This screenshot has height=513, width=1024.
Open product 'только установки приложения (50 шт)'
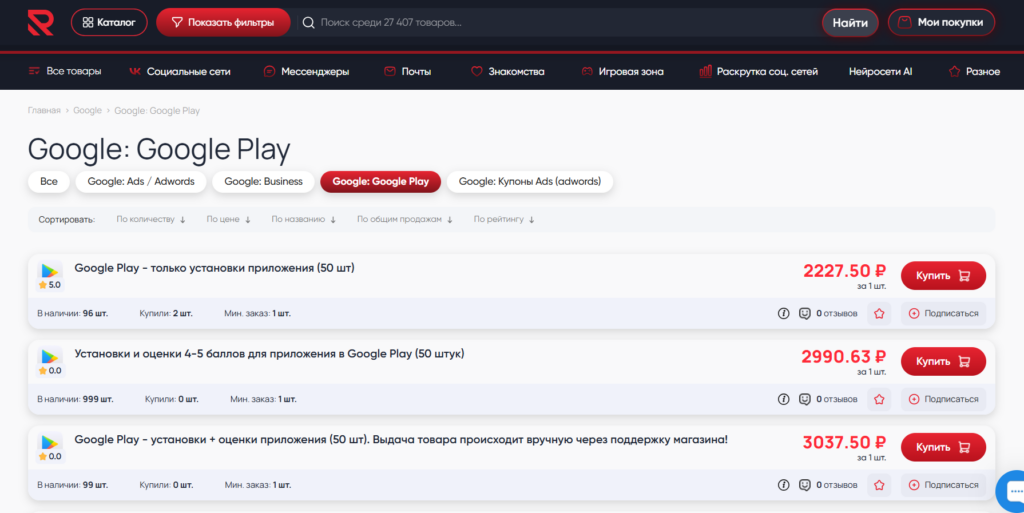(214, 268)
